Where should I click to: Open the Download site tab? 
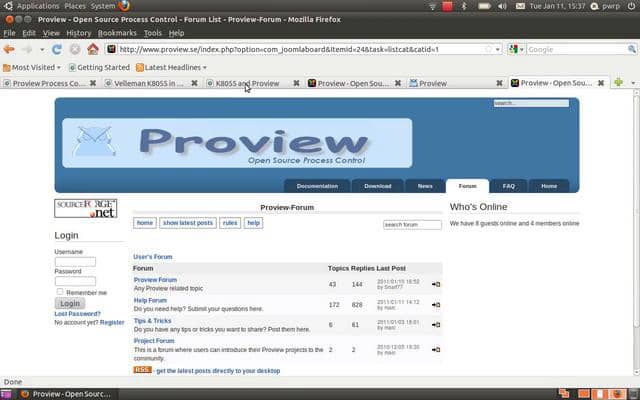(x=378, y=186)
